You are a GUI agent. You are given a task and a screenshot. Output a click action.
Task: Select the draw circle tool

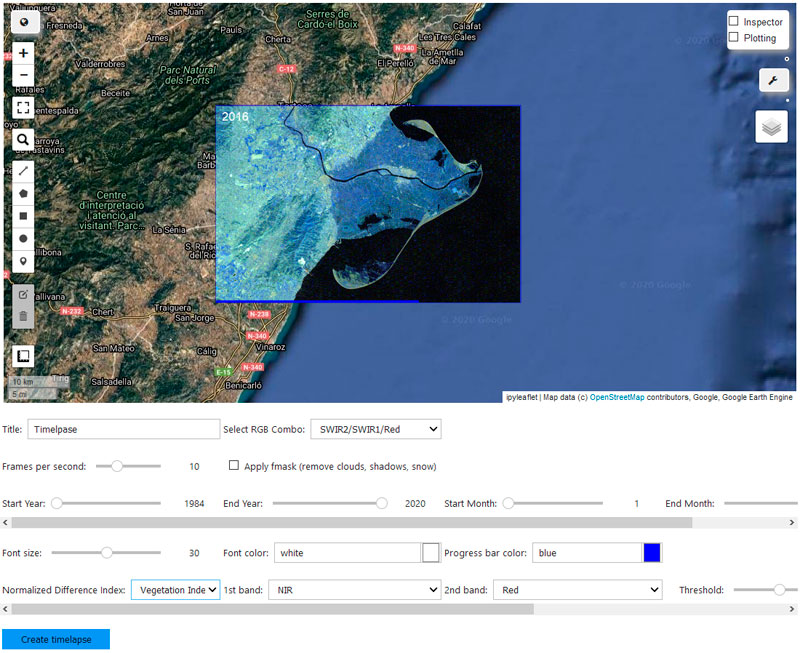click(x=23, y=238)
